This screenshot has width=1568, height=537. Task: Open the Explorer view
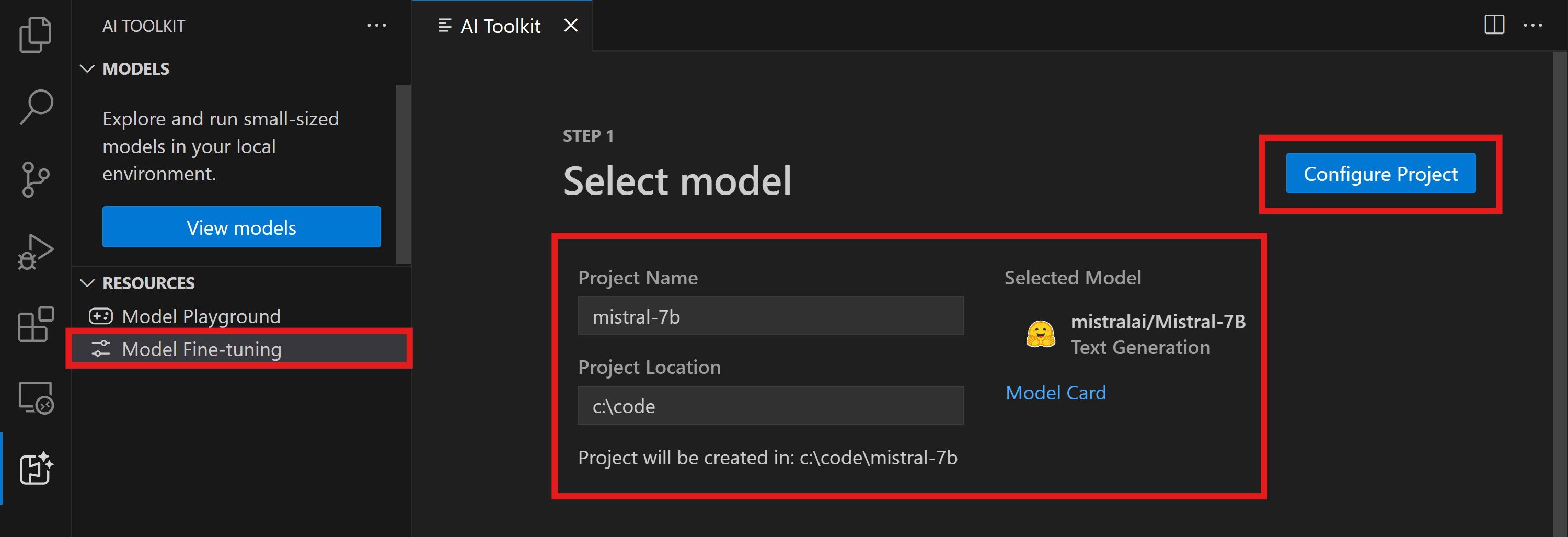pos(36,35)
